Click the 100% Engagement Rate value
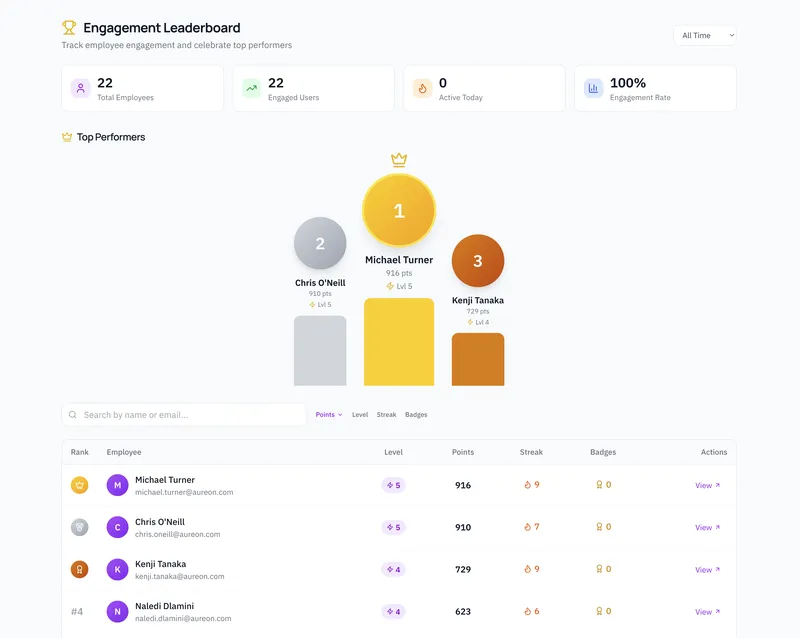Viewport: 800px width, 638px height. point(628,83)
